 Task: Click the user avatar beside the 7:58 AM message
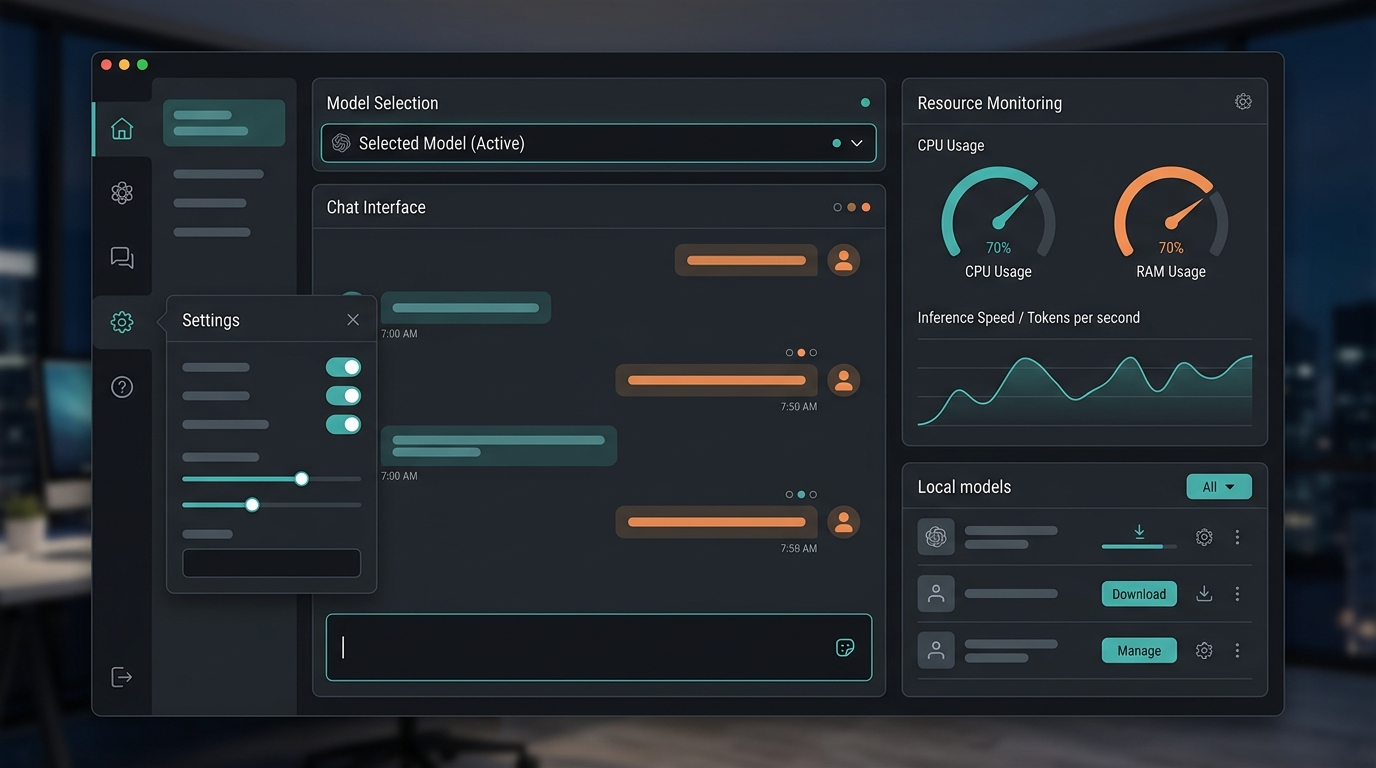(x=844, y=522)
